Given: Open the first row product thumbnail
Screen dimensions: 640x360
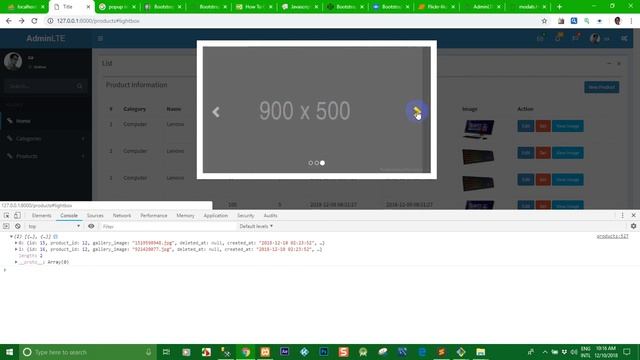Looking at the screenshot, I should pyautogui.click(x=478, y=129).
